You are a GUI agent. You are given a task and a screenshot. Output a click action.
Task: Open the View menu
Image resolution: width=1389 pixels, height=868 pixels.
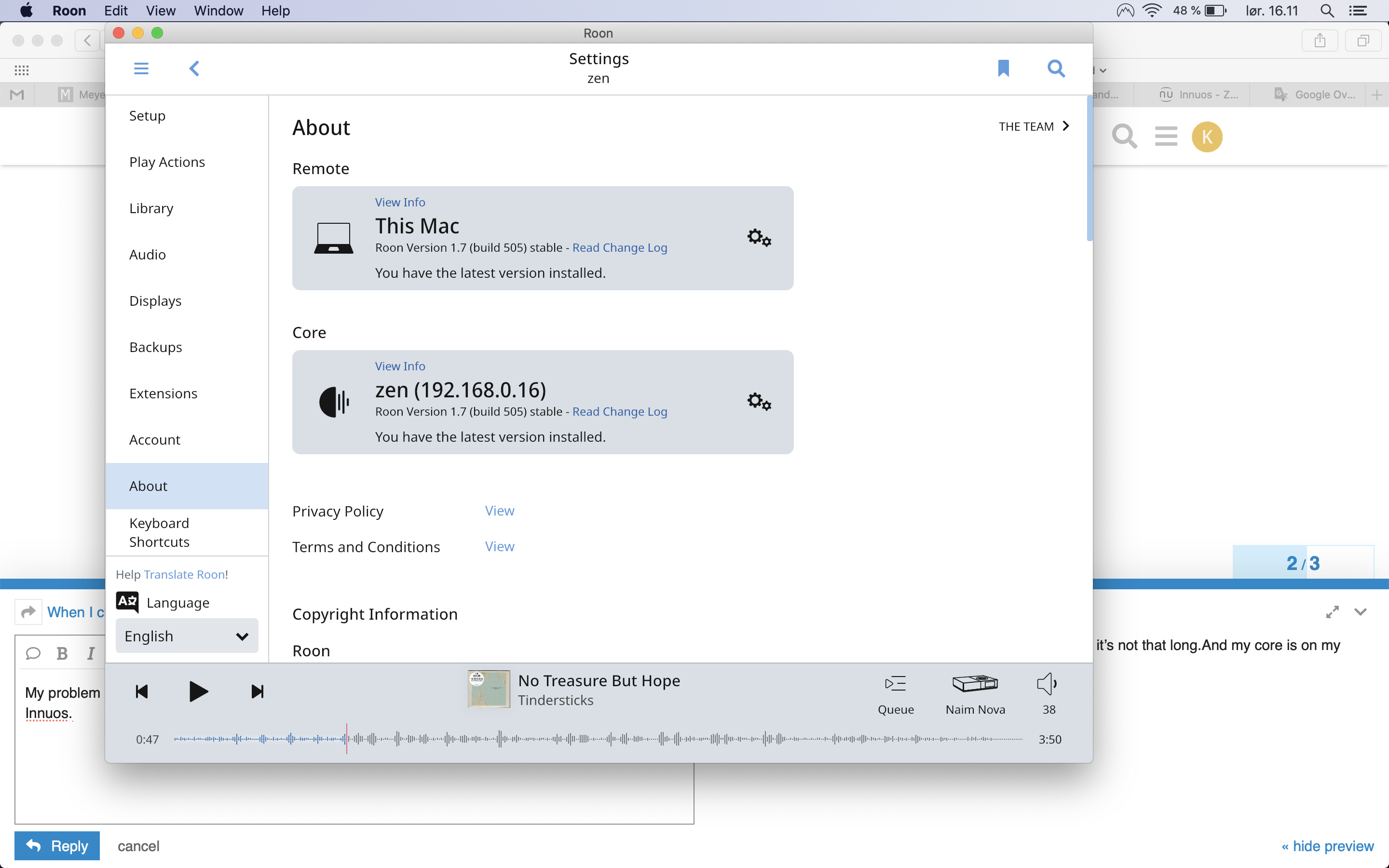(161, 11)
